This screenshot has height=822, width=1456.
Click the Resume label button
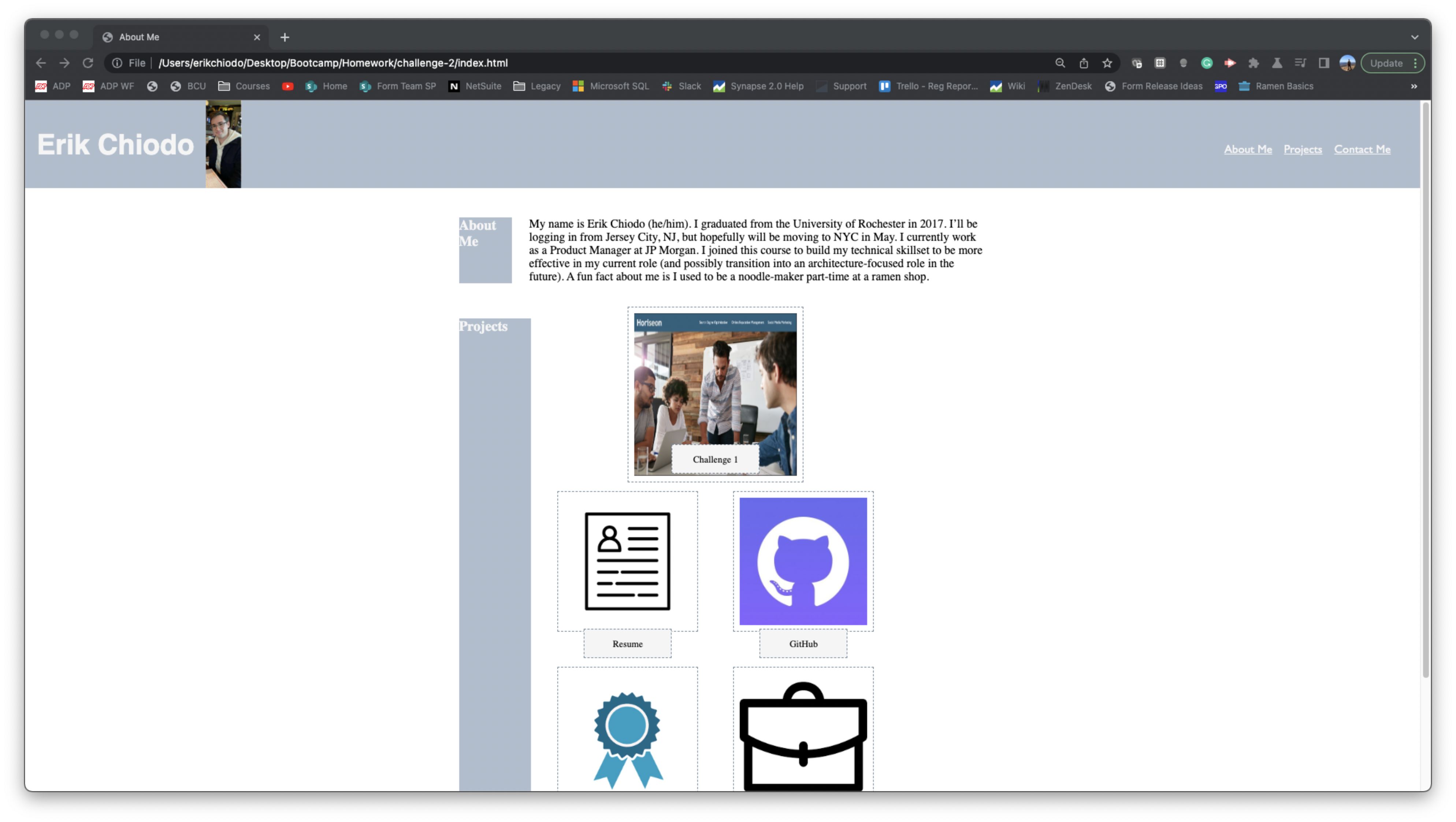pos(627,643)
